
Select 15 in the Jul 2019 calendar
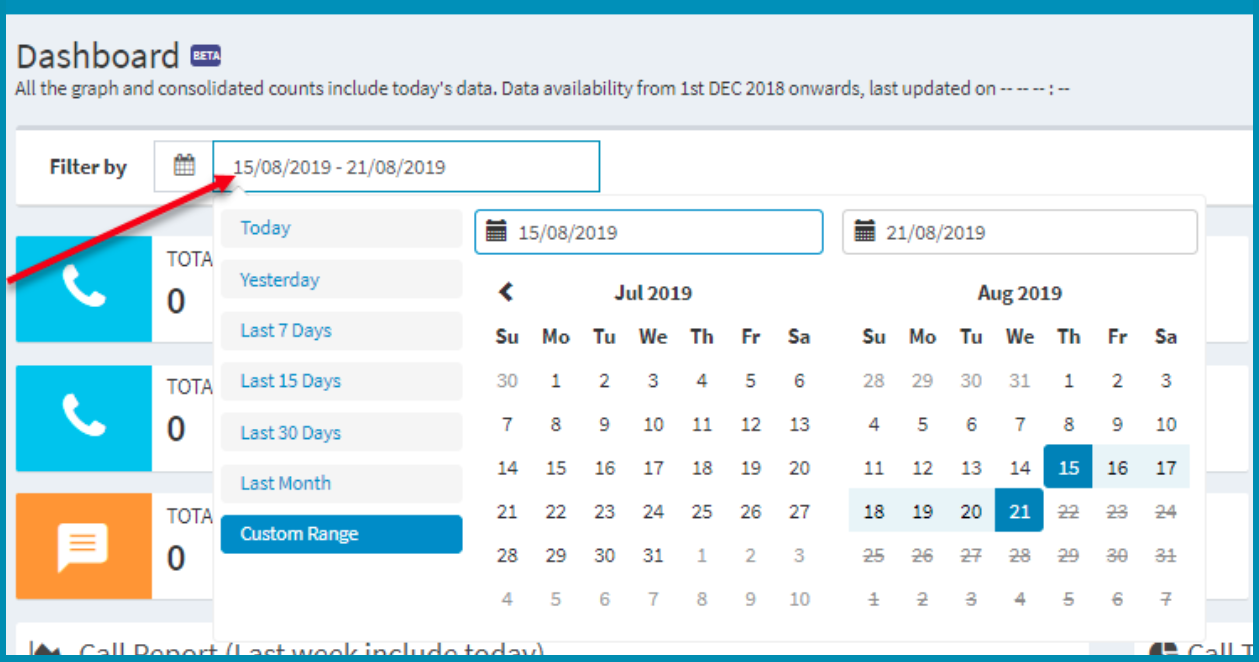click(x=556, y=467)
